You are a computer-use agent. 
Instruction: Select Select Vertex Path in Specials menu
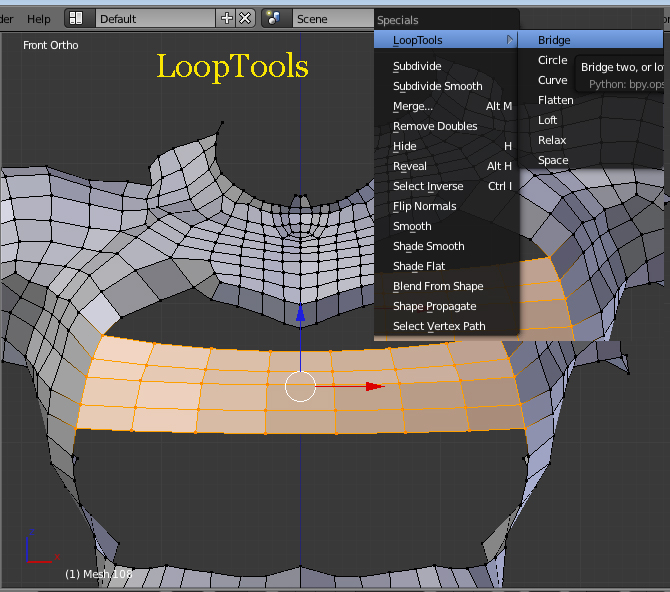[x=446, y=327]
